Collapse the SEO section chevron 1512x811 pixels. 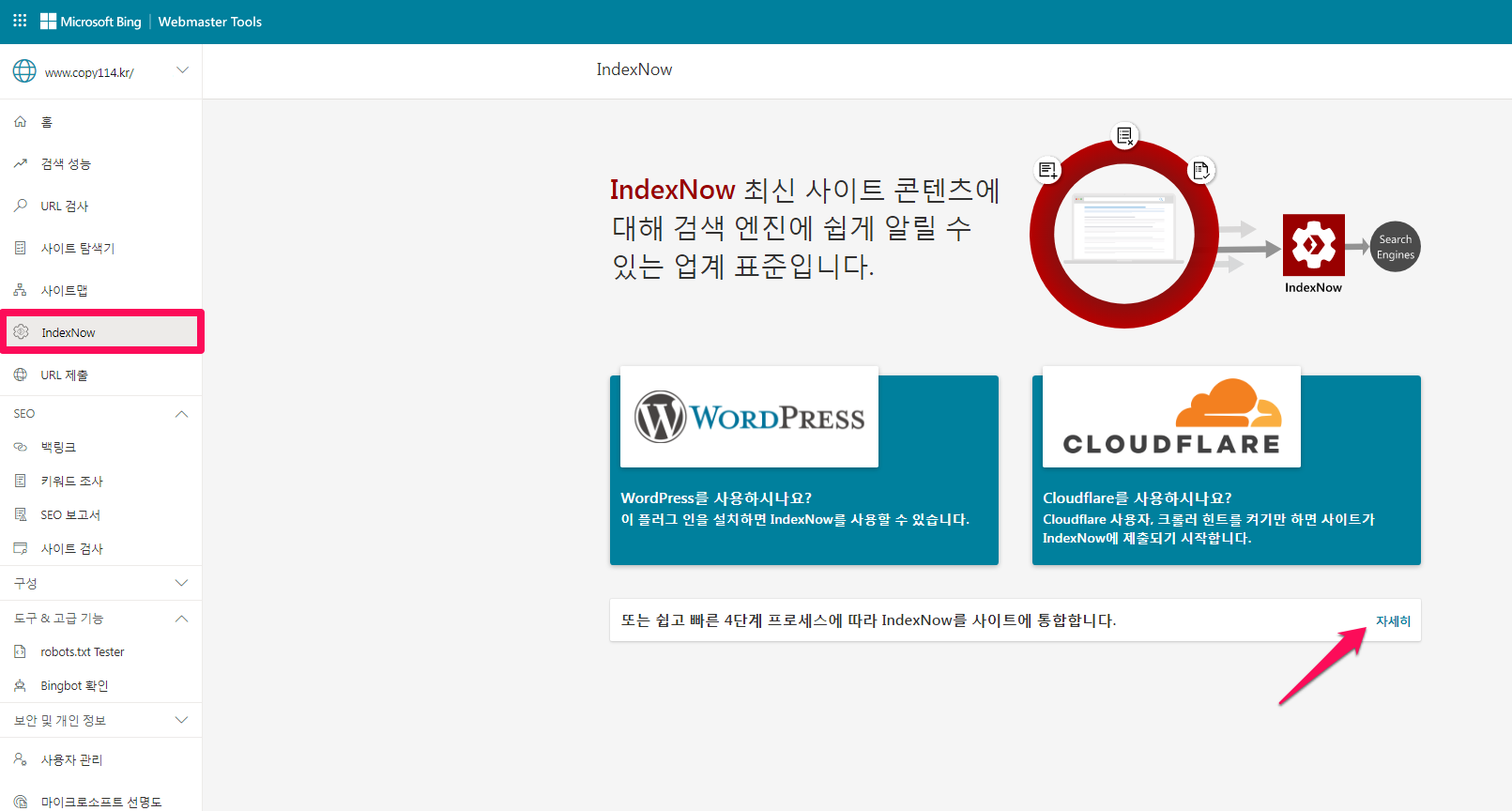(x=182, y=414)
